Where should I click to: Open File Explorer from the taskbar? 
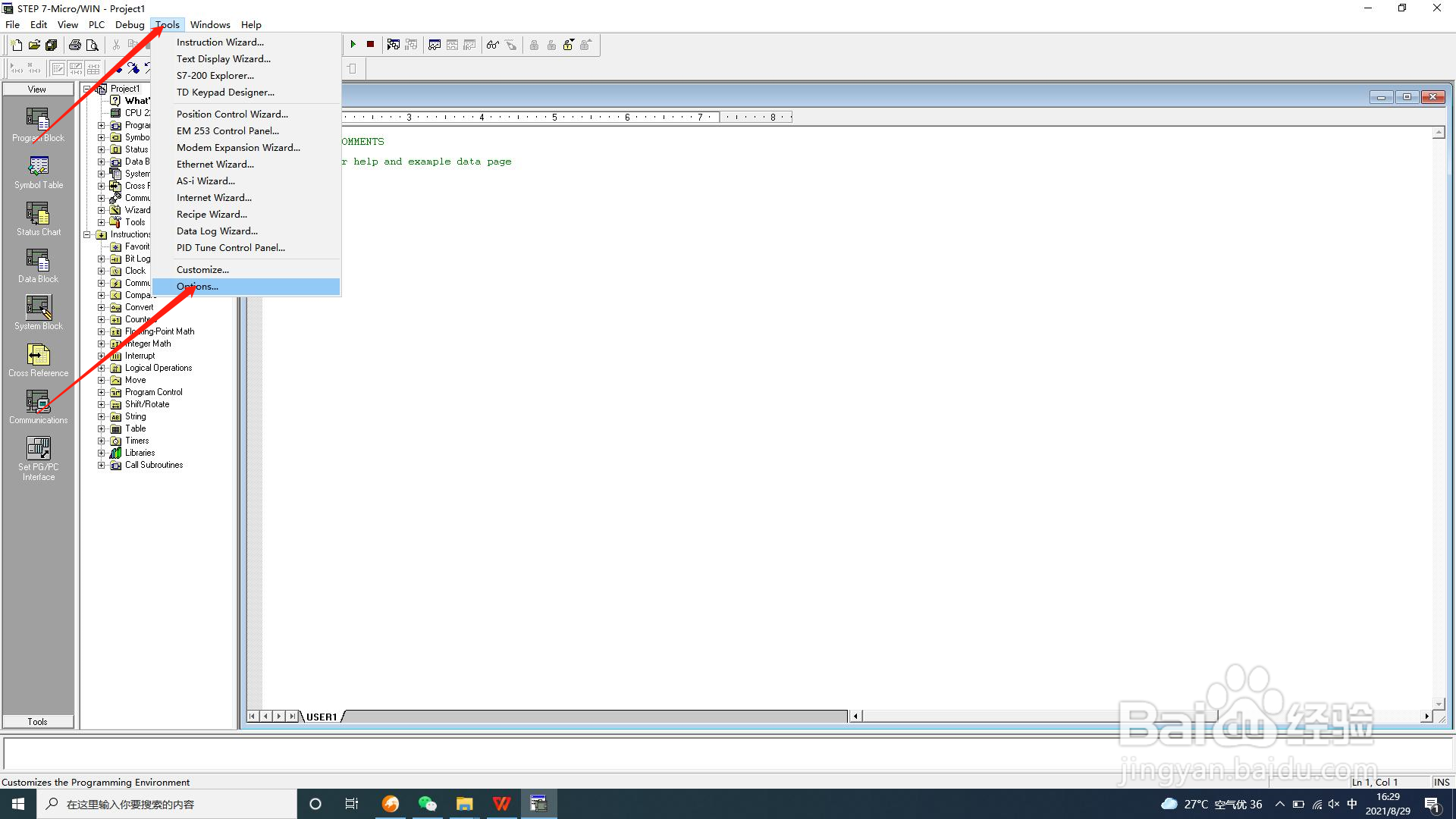(x=464, y=804)
